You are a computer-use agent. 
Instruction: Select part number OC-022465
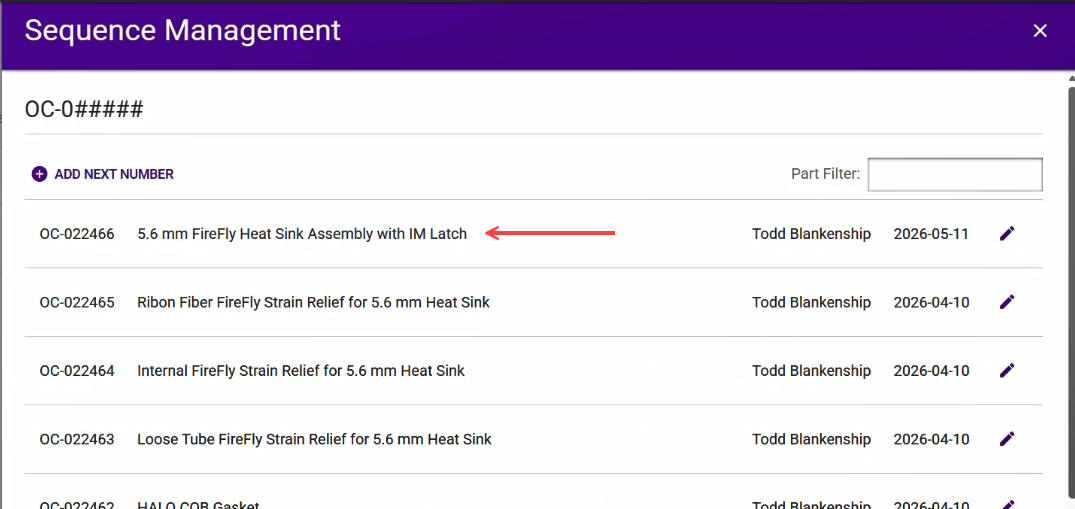click(x=77, y=303)
